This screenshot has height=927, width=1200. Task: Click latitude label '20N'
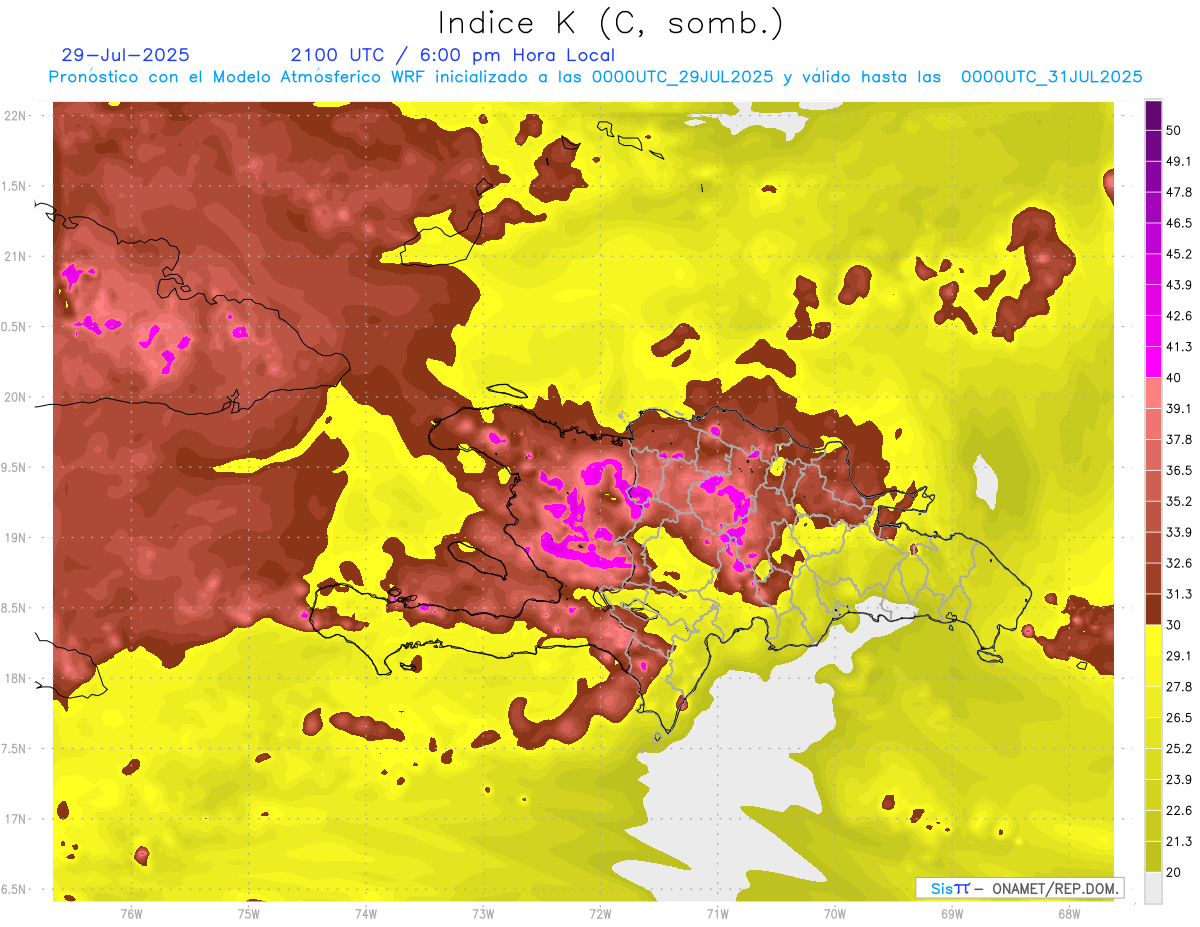point(15,397)
